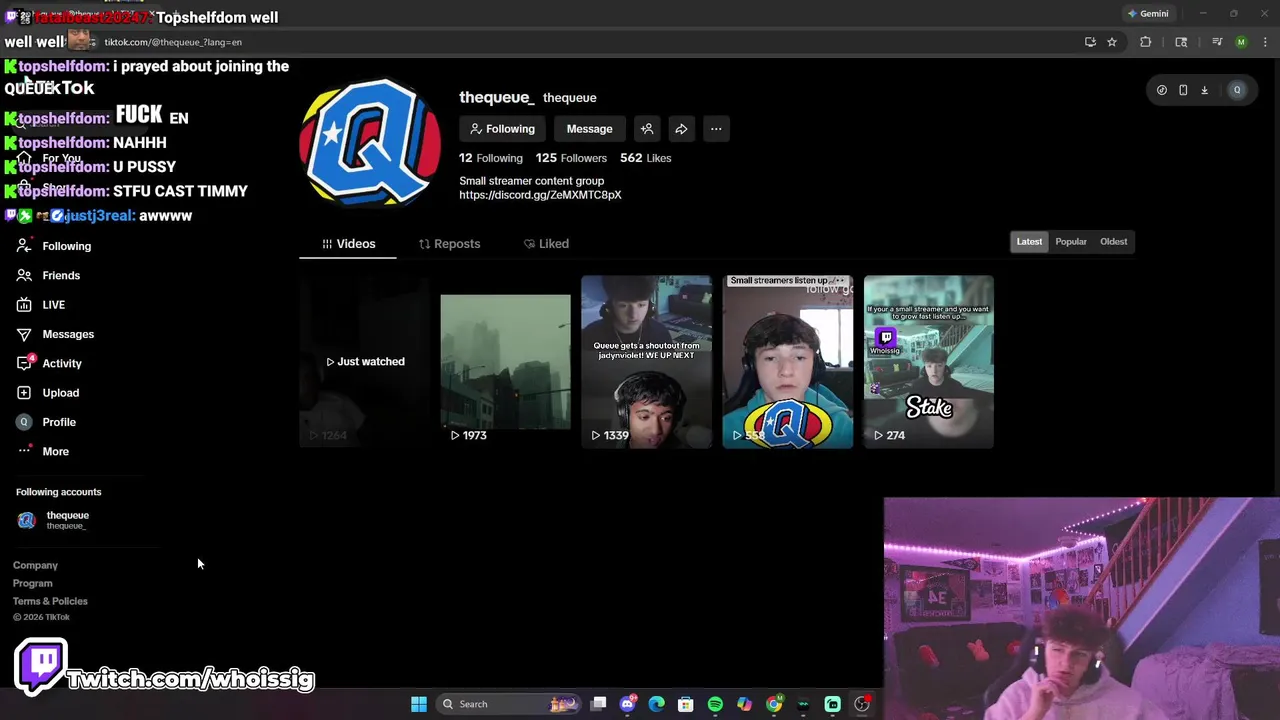Go to Following in the sidebar
The image size is (1280, 720).
(x=66, y=246)
